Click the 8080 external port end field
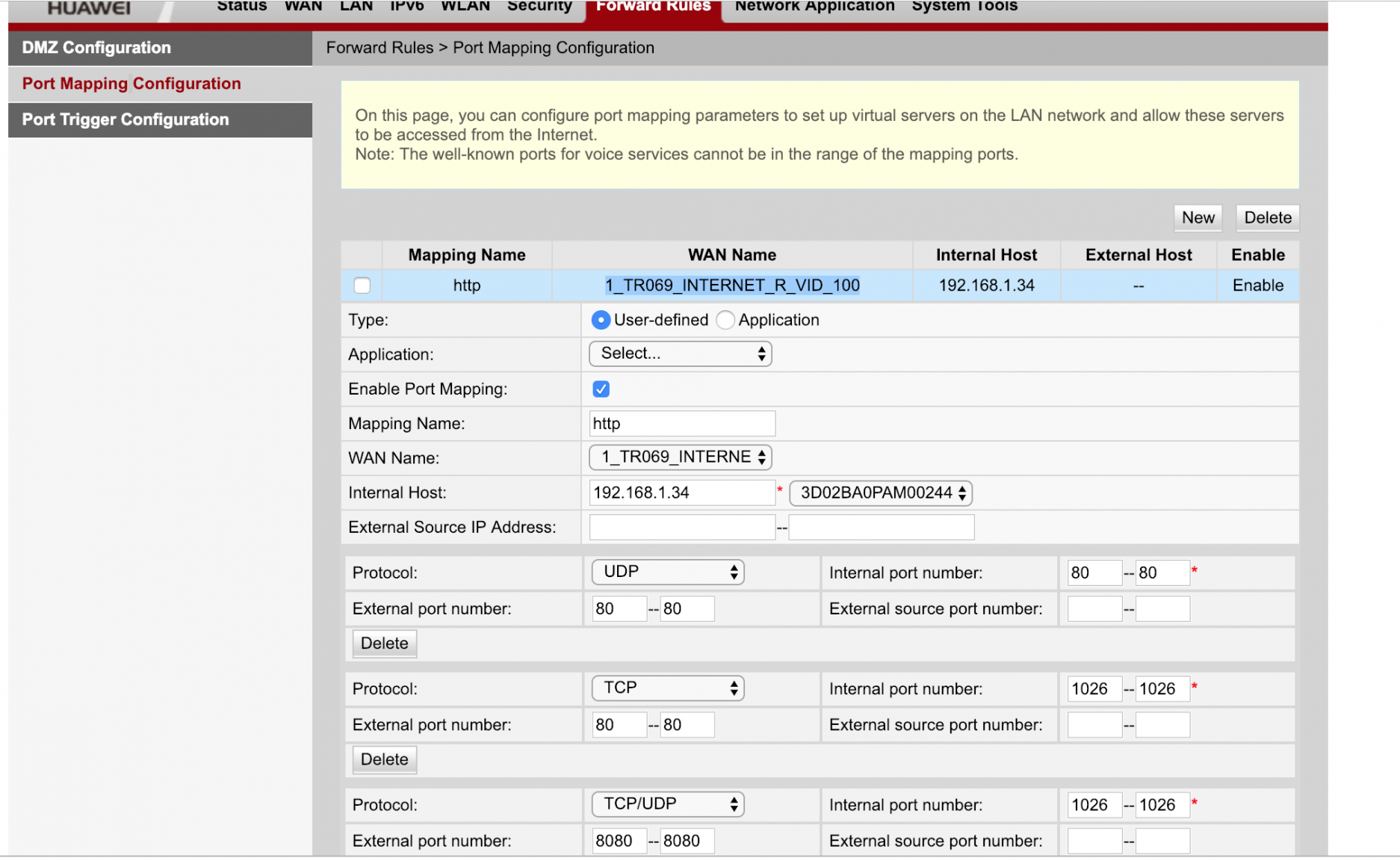 (687, 841)
